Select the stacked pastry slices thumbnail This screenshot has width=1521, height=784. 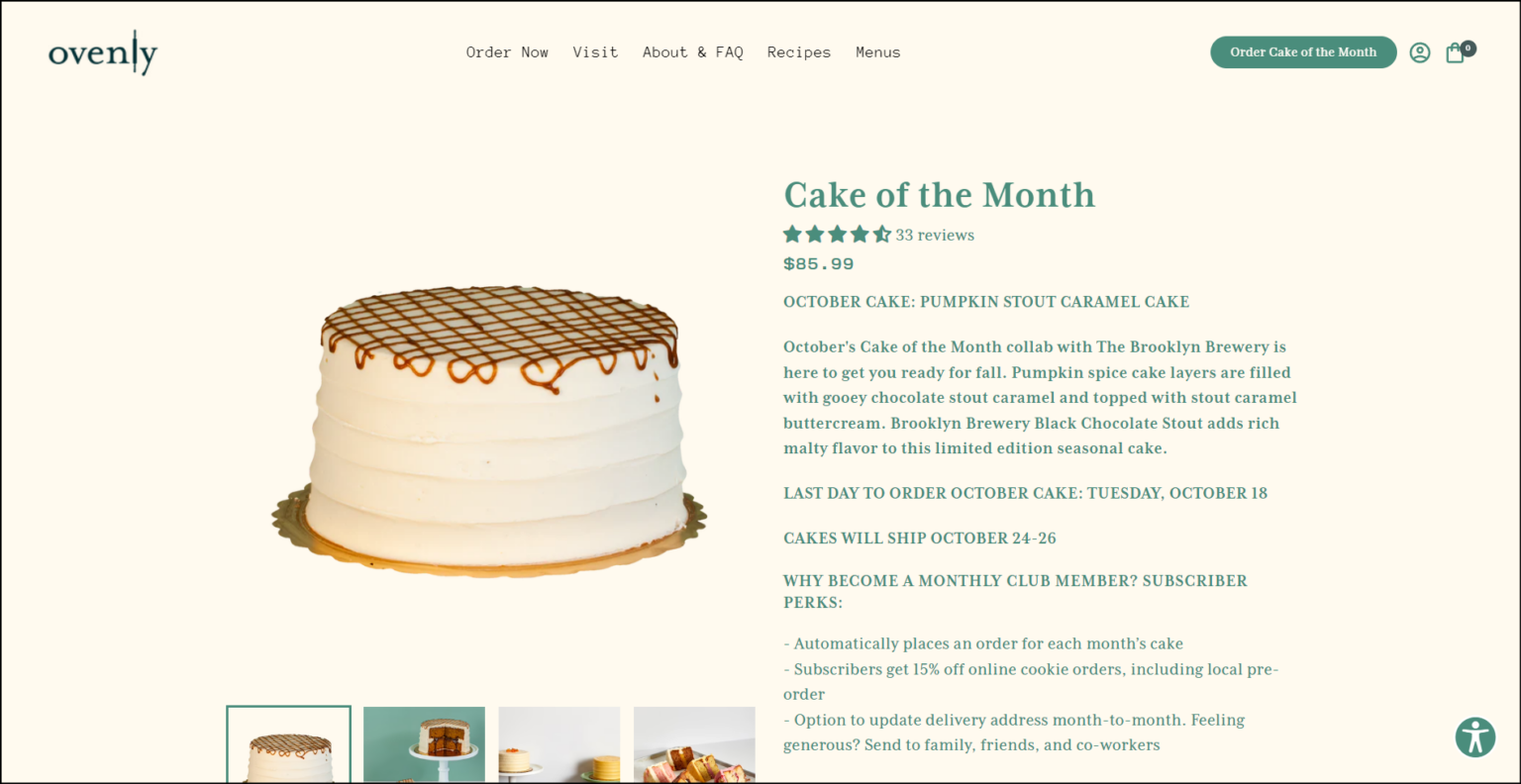694,744
